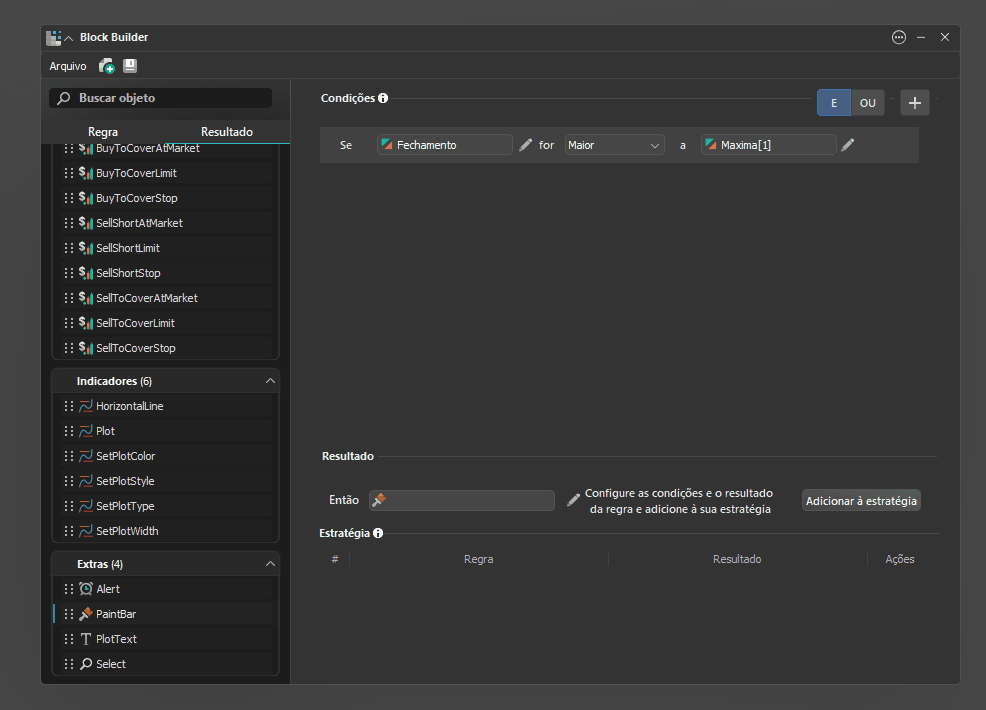Click the Select magnifier icon
986x710 pixels.
tap(86, 664)
